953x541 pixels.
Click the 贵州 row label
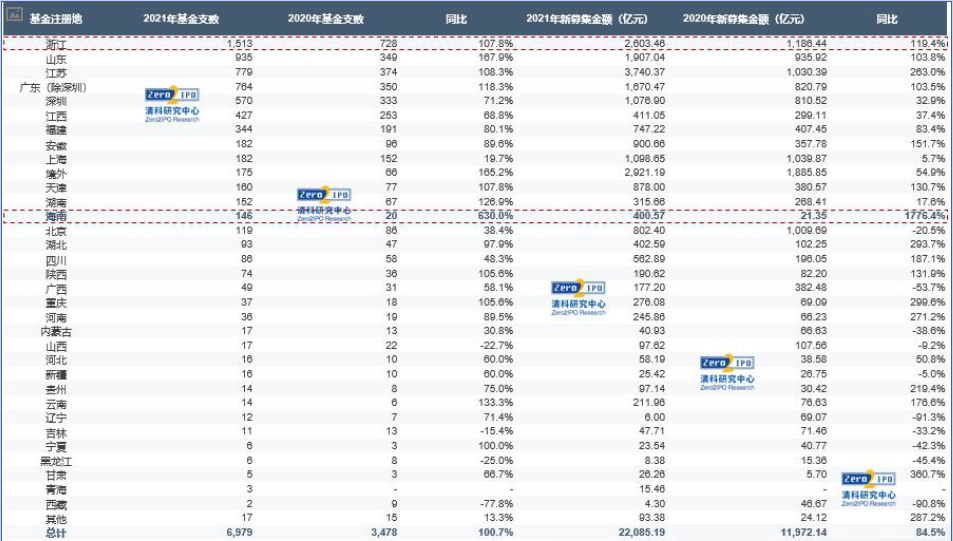pos(56,389)
